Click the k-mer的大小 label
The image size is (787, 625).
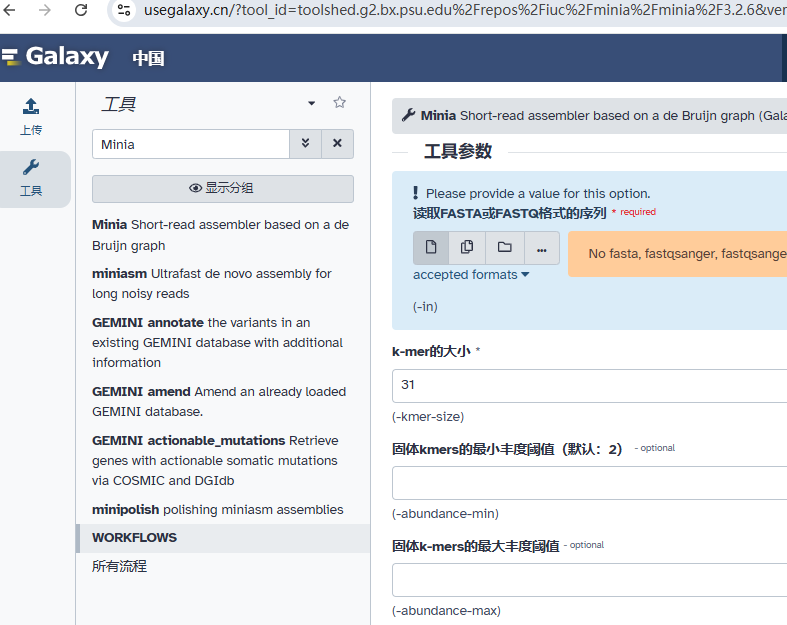[x=431, y=351]
